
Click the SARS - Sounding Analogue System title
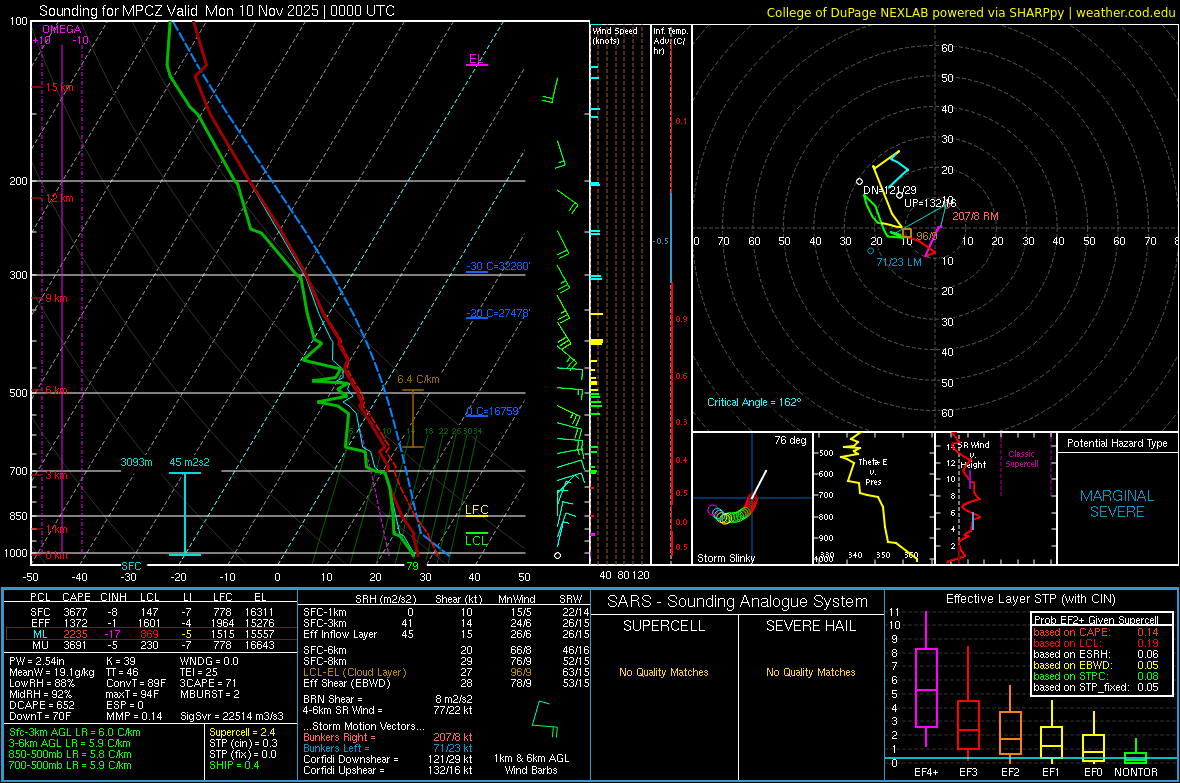pyautogui.click(x=737, y=602)
